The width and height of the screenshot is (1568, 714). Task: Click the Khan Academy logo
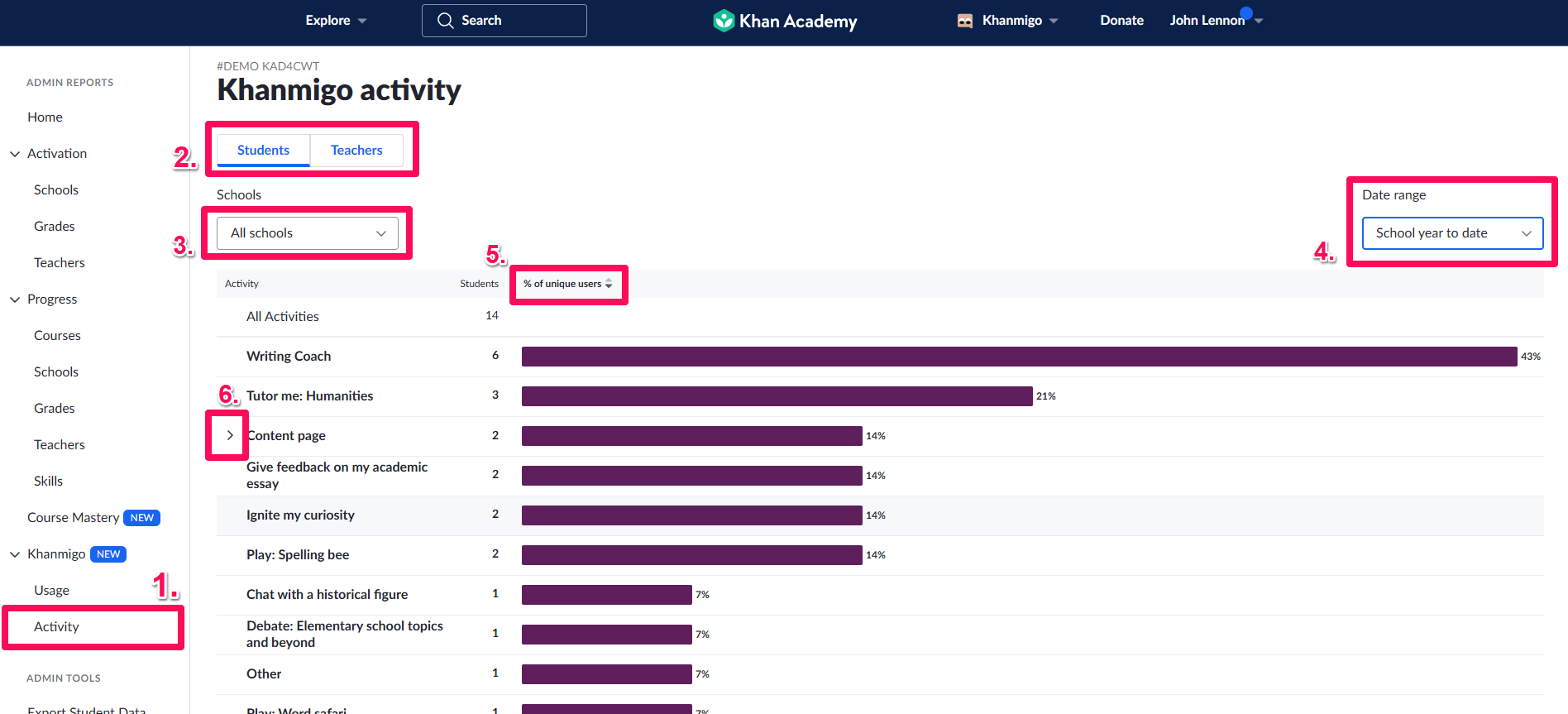(x=785, y=21)
